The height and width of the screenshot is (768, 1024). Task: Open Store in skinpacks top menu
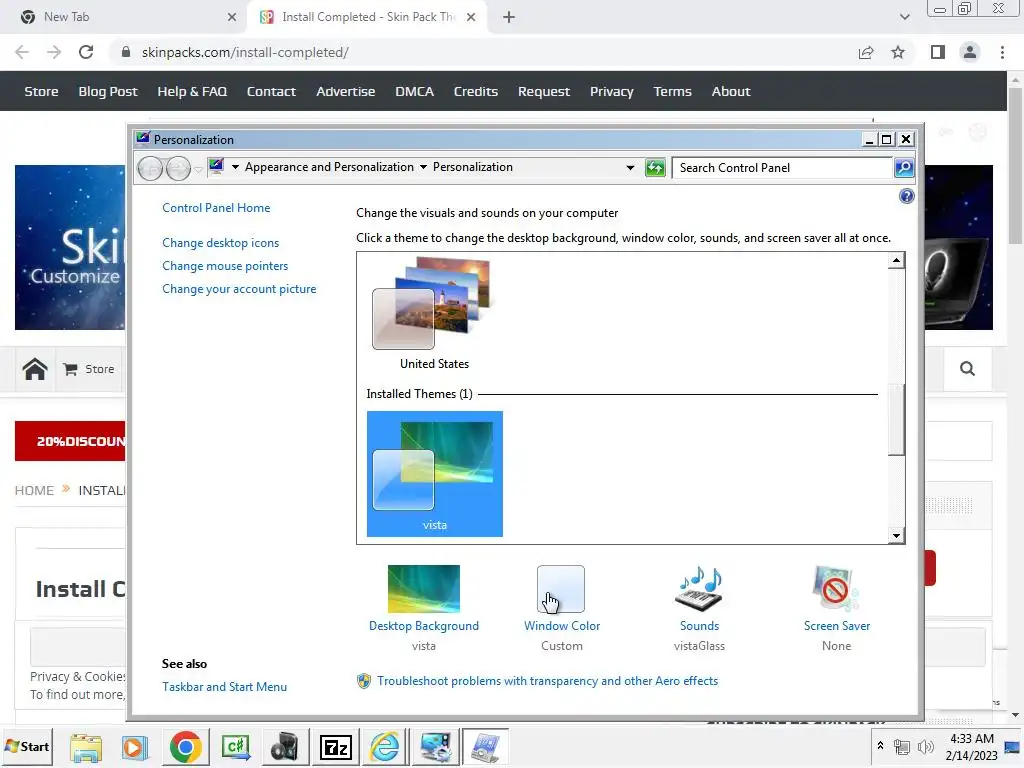[41, 91]
